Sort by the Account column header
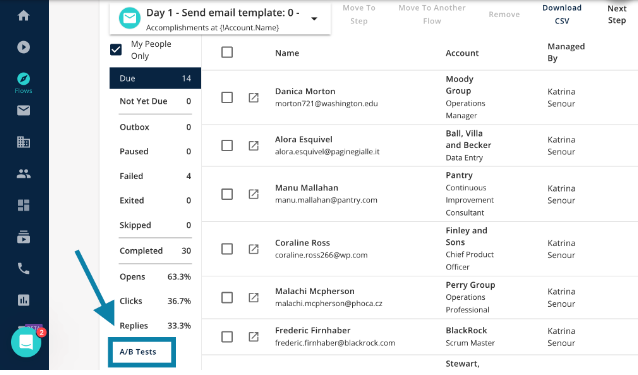 462,53
